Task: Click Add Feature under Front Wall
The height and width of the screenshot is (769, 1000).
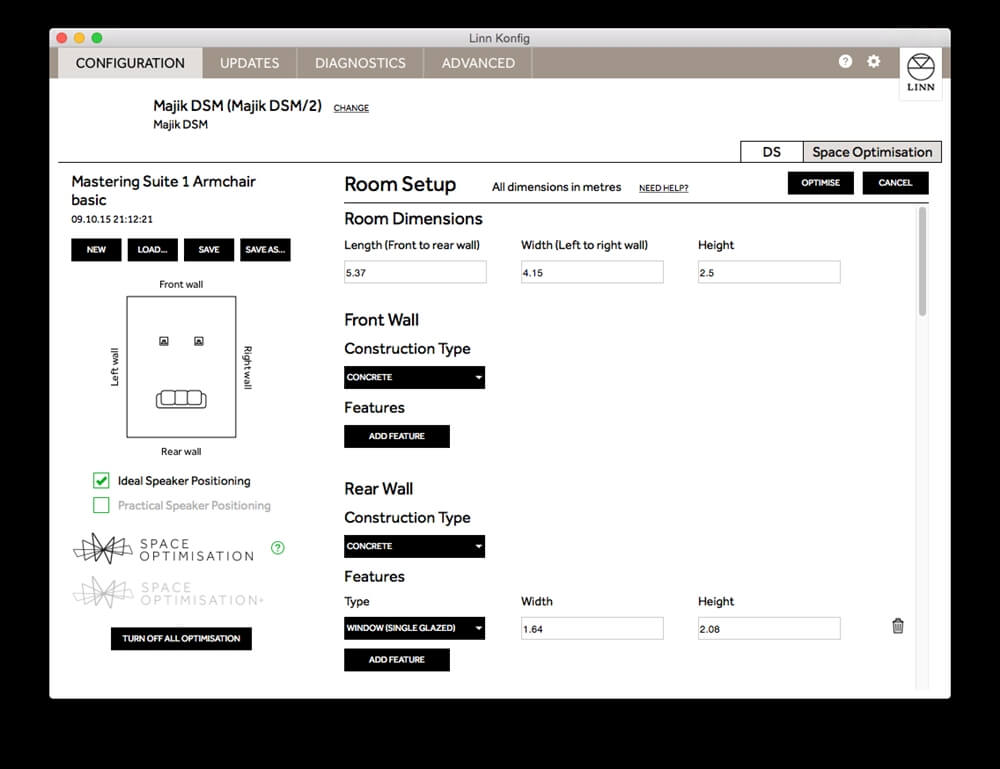Action: coord(397,436)
